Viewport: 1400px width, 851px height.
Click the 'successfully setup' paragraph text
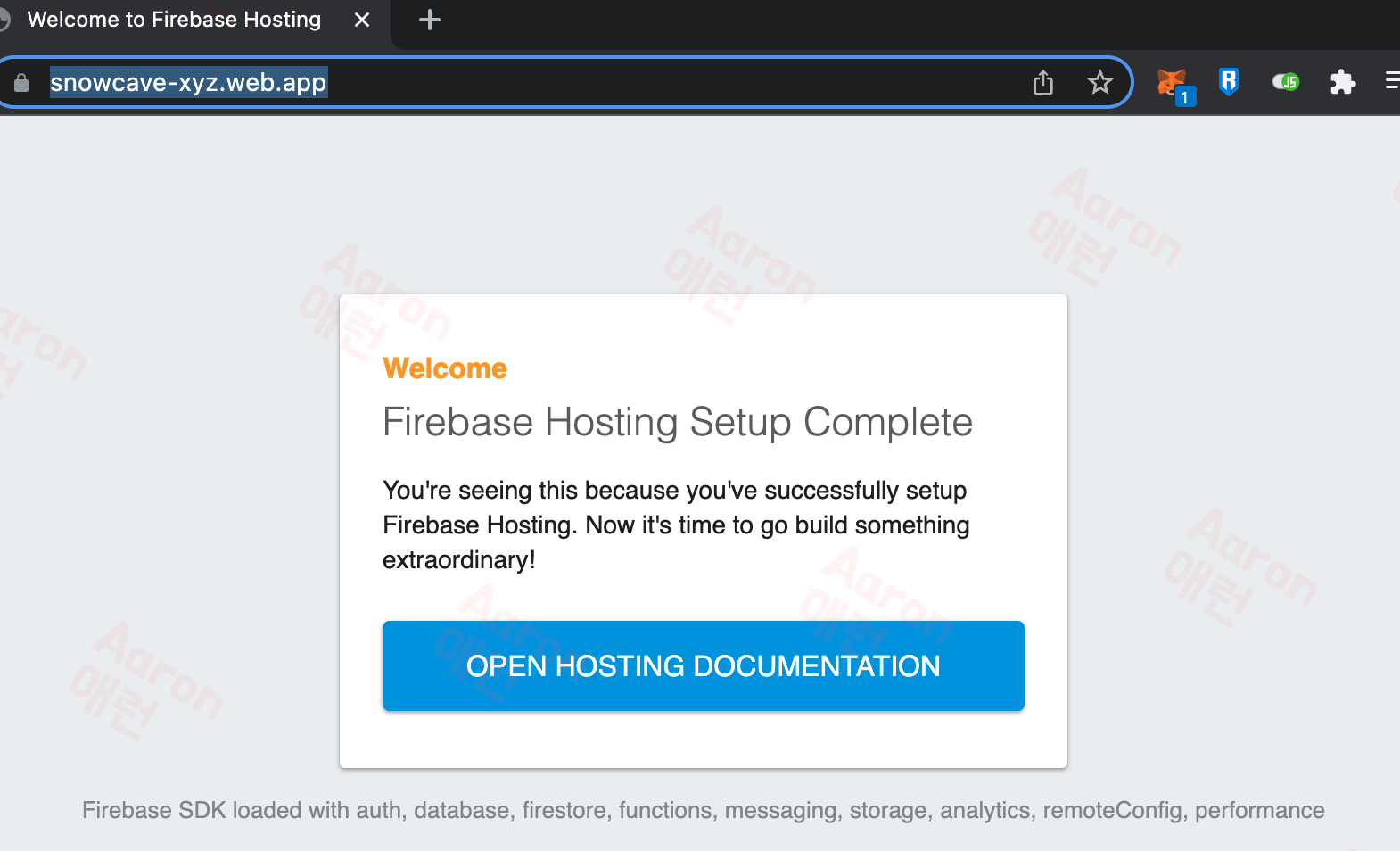click(x=676, y=525)
